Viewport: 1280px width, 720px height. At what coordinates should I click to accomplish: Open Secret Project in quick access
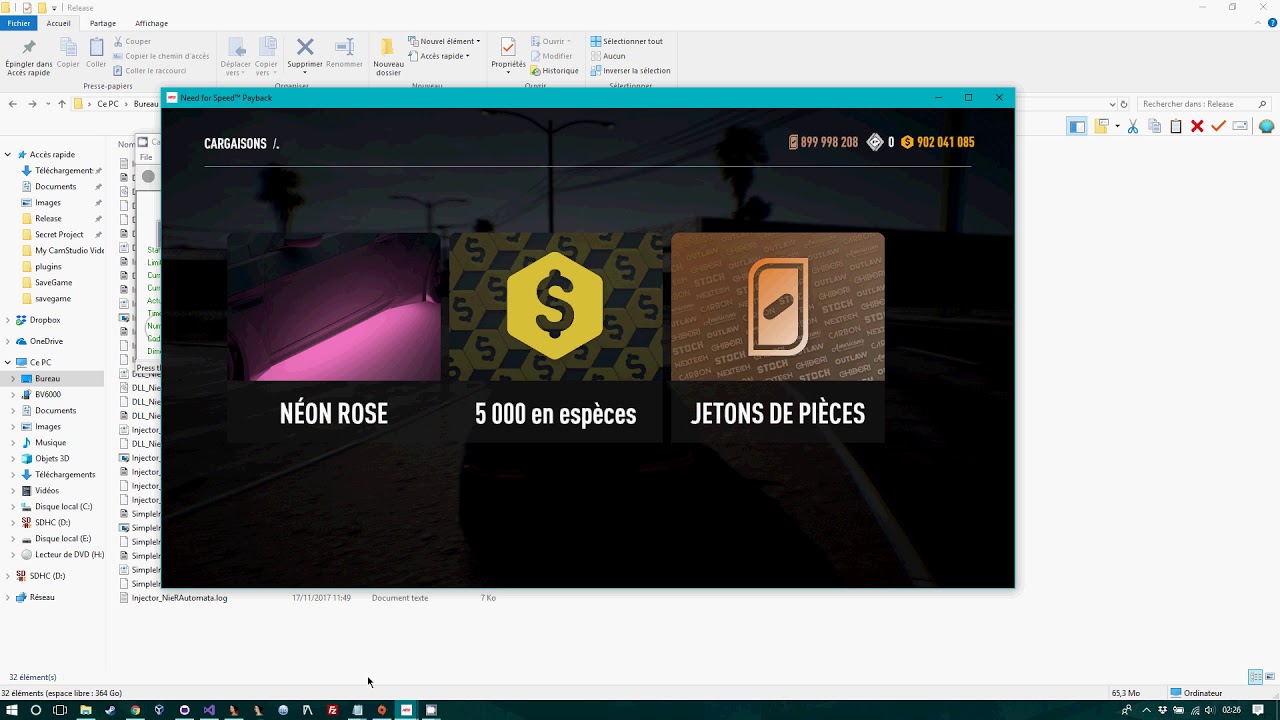point(59,235)
